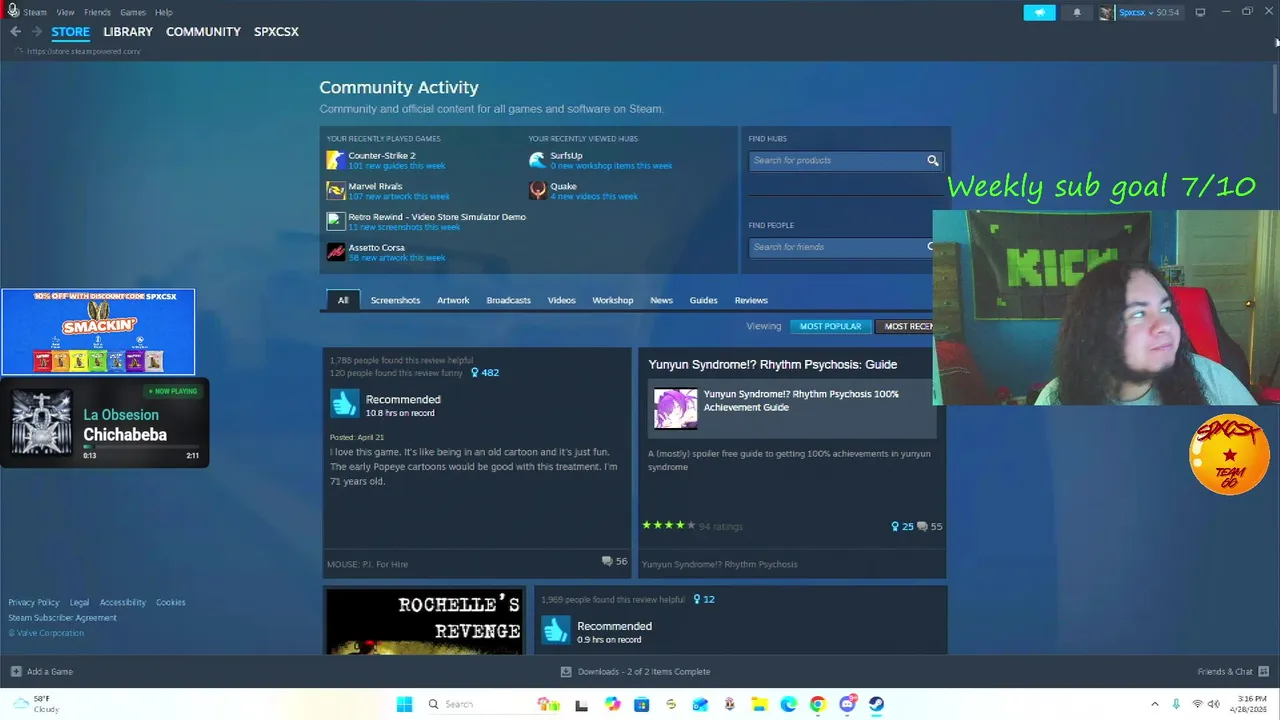Click the Counter-Strike 2 game icon
The height and width of the screenshot is (720, 1280).
click(336, 160)
